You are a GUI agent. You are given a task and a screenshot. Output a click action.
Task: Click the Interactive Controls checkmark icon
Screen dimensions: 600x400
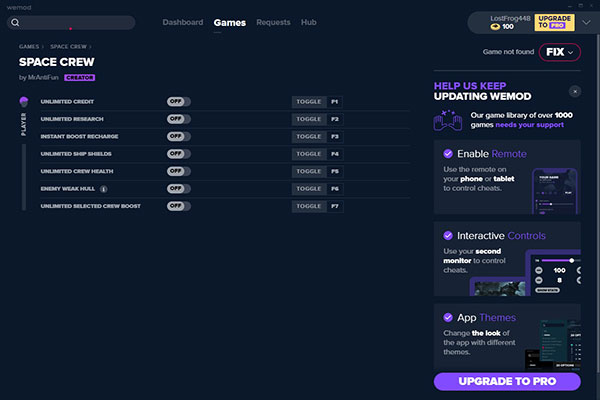pos(446,236)
